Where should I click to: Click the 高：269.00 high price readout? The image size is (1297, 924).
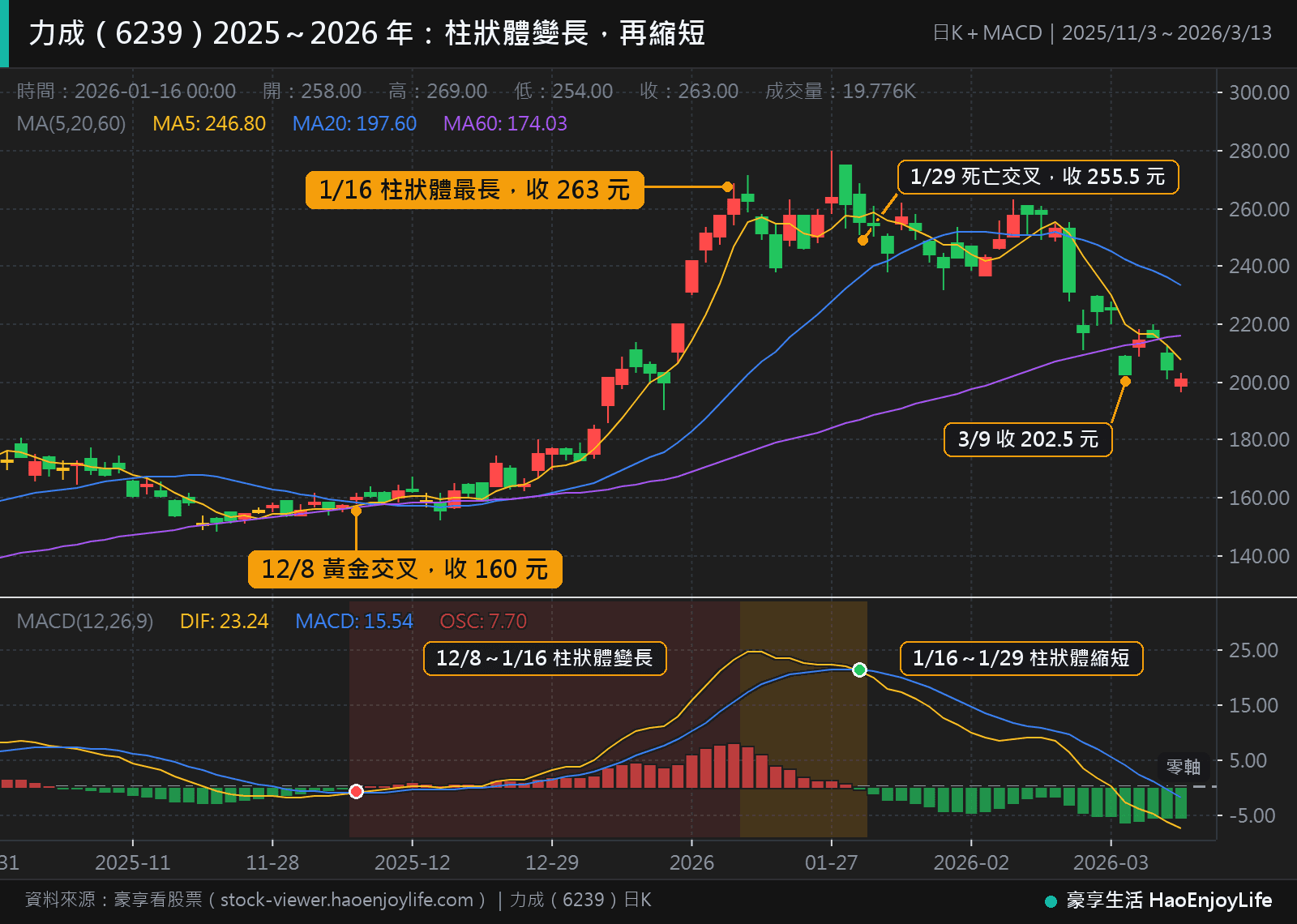[438, 91]
